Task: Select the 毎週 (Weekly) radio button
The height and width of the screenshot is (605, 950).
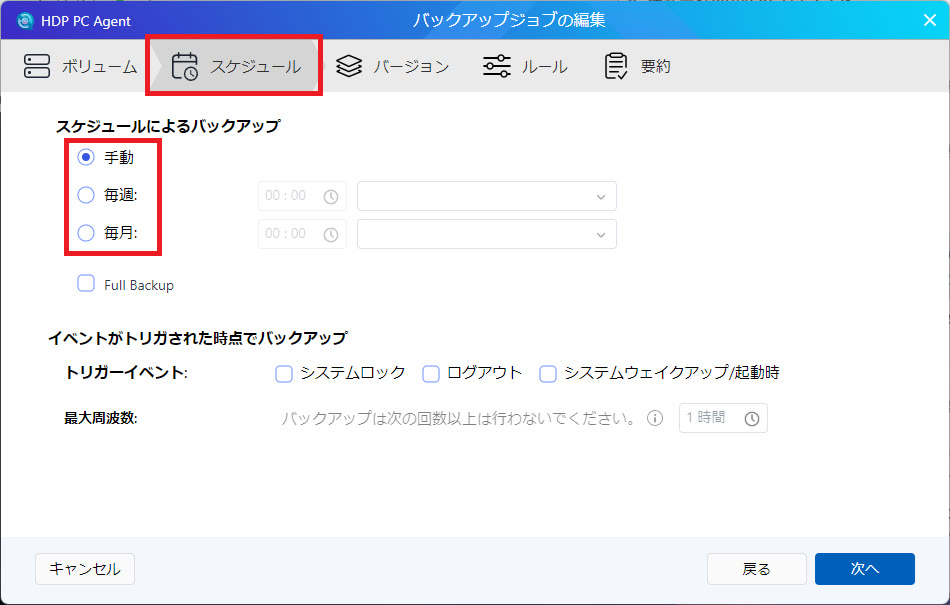Action: click(86, 195)
